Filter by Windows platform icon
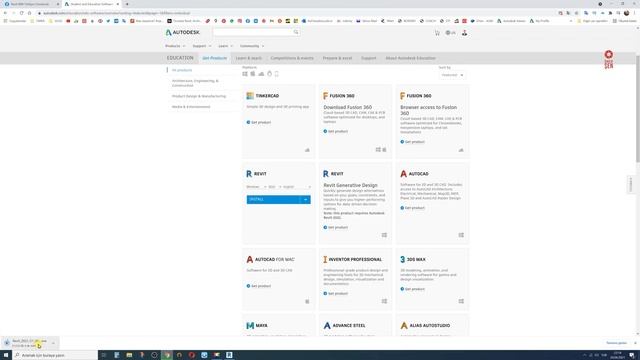Viewport: 640px width, 360px height. [245, 74]
